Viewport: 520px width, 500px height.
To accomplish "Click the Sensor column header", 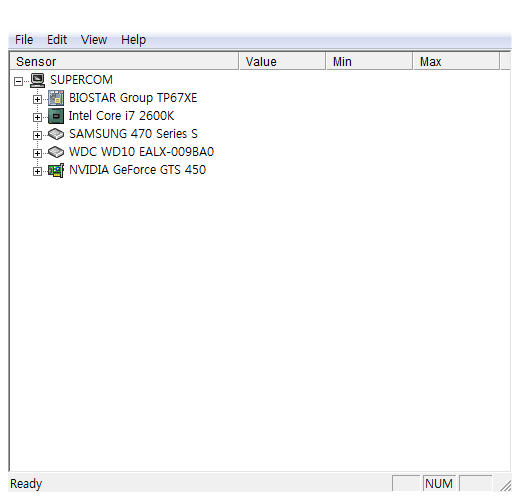I will 124,61.
